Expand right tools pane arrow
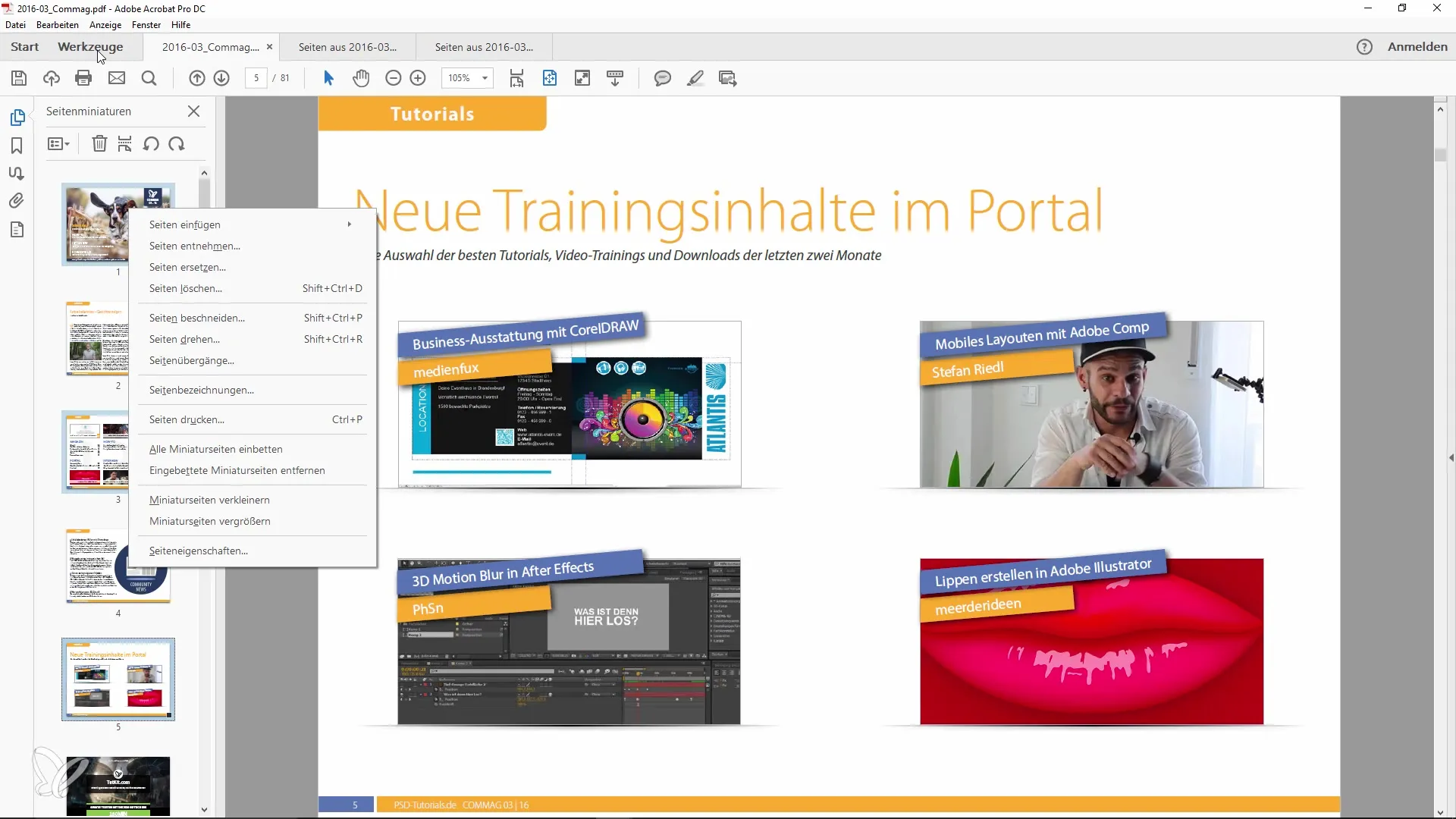Screen dimensions: 1456x819 tap(1451, 458)
